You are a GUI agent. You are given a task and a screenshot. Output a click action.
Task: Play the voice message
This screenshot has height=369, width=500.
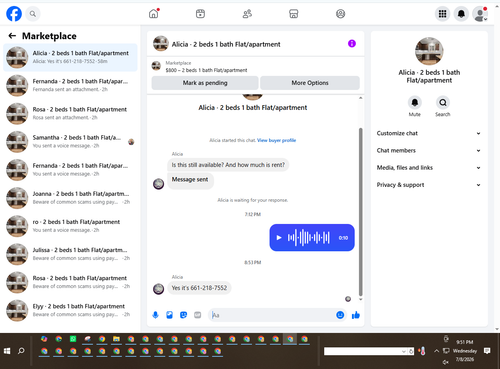(279, 238)
